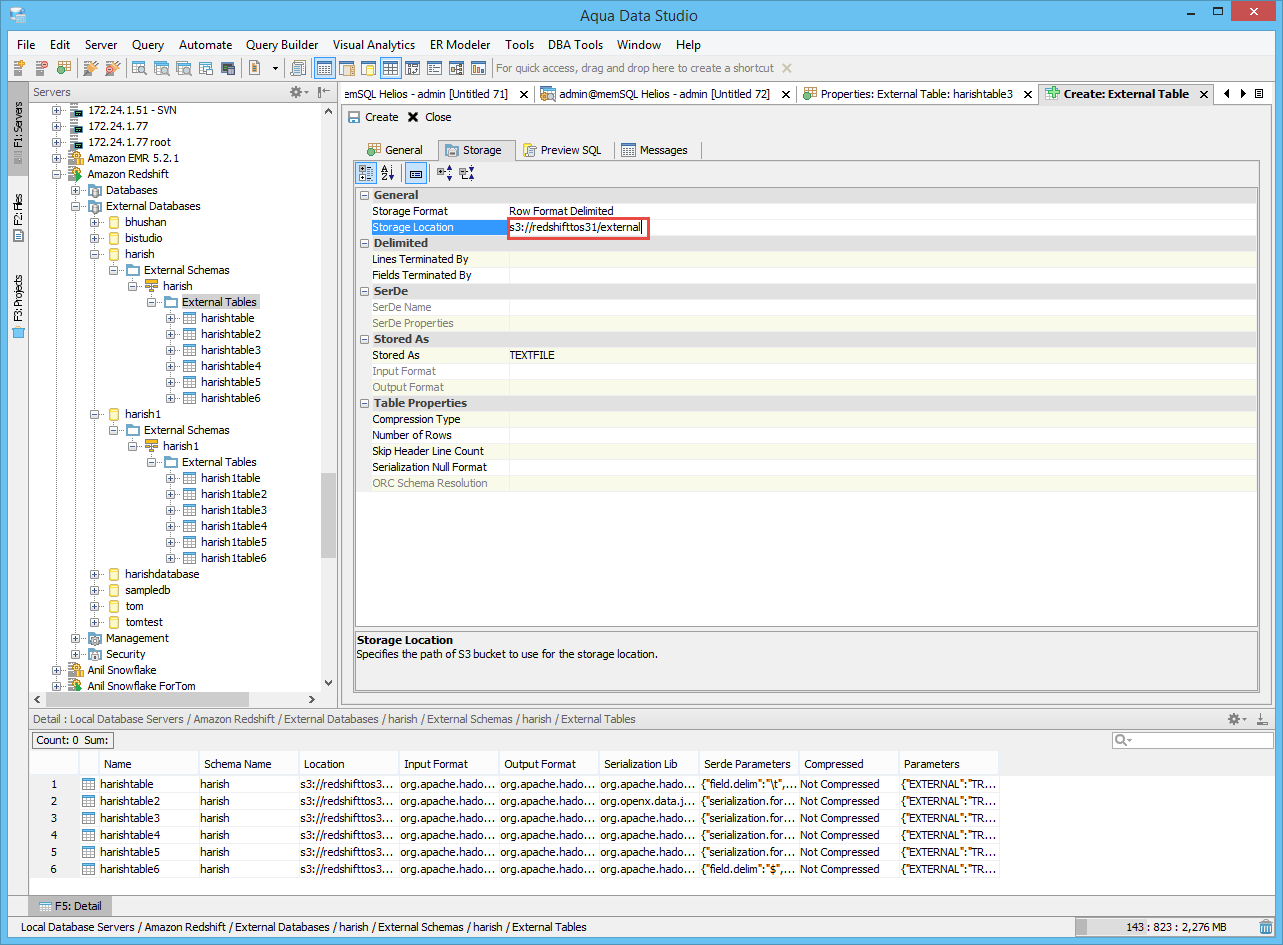This screenshot has height=945, width=1283.
Task: Open the Visual Analytics menu
Action: [x=374, y=45]
